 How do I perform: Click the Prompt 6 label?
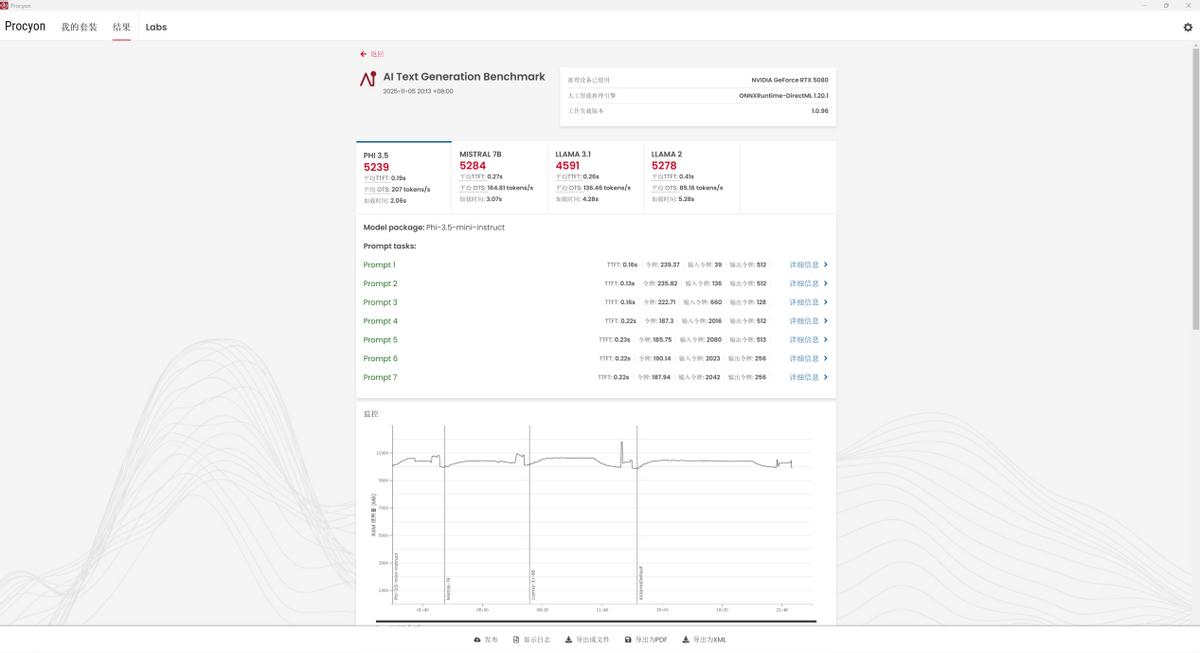380,358
